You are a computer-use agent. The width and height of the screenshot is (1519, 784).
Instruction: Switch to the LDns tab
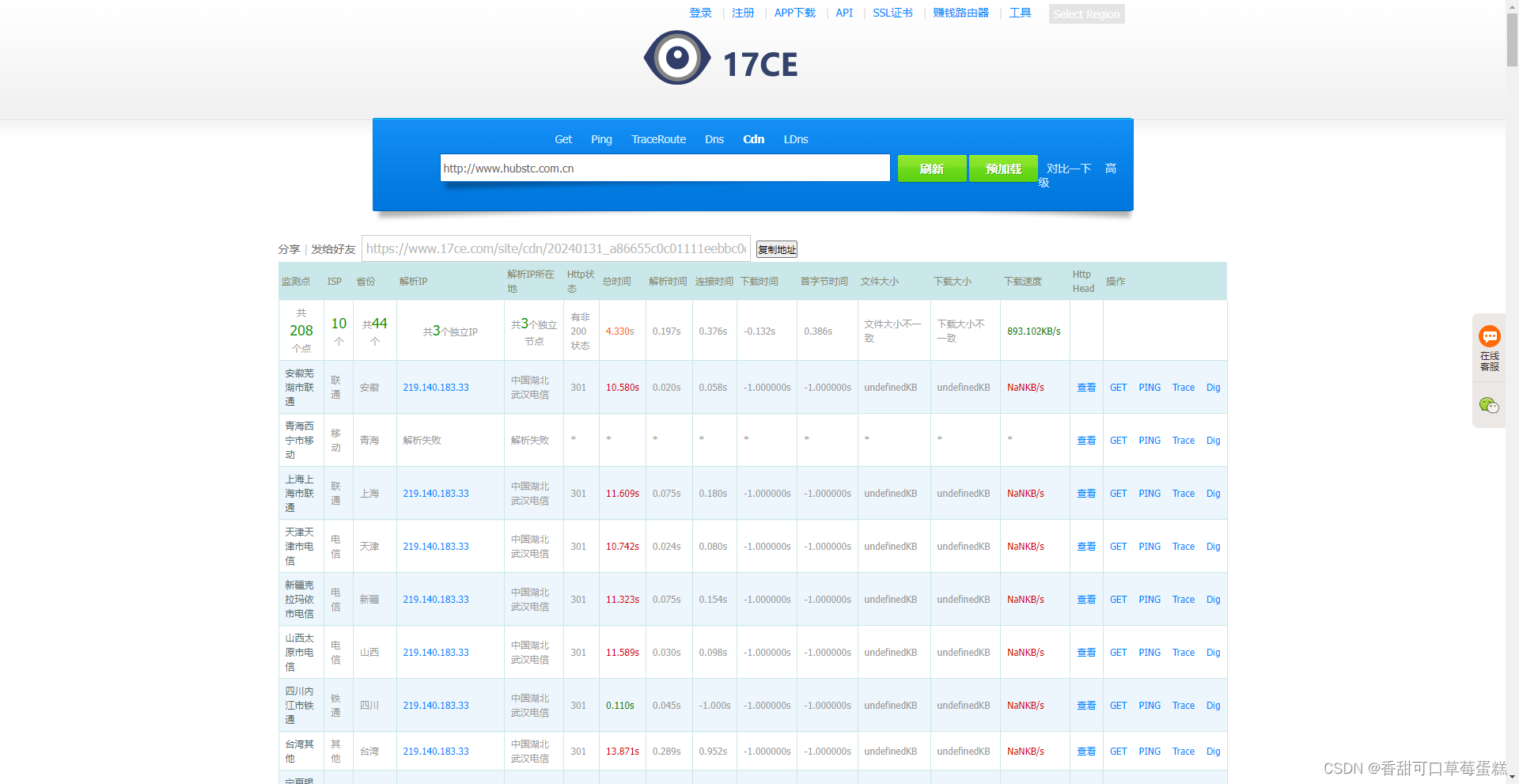(x=795, y=139)
